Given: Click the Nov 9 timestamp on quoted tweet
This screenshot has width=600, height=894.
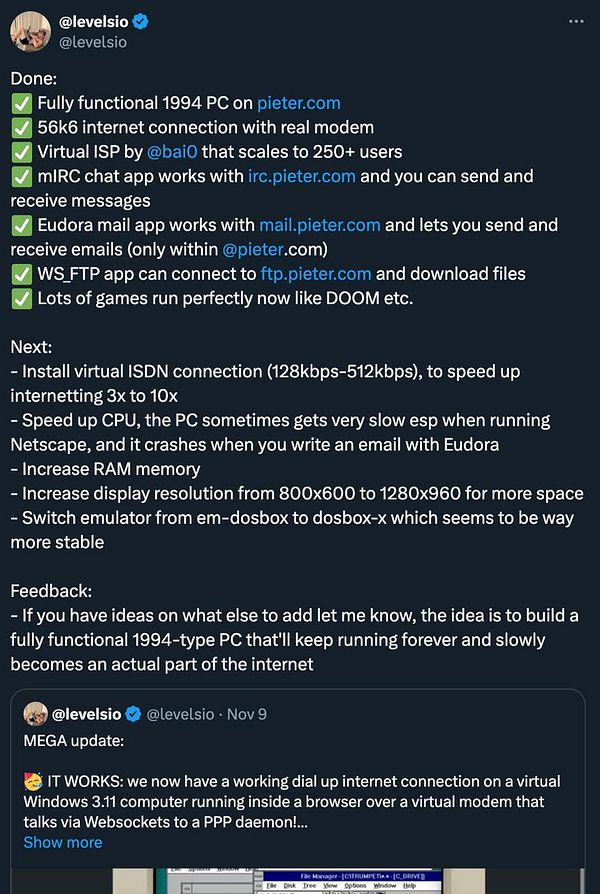Looking at the screenshot, I should (246, 714).
